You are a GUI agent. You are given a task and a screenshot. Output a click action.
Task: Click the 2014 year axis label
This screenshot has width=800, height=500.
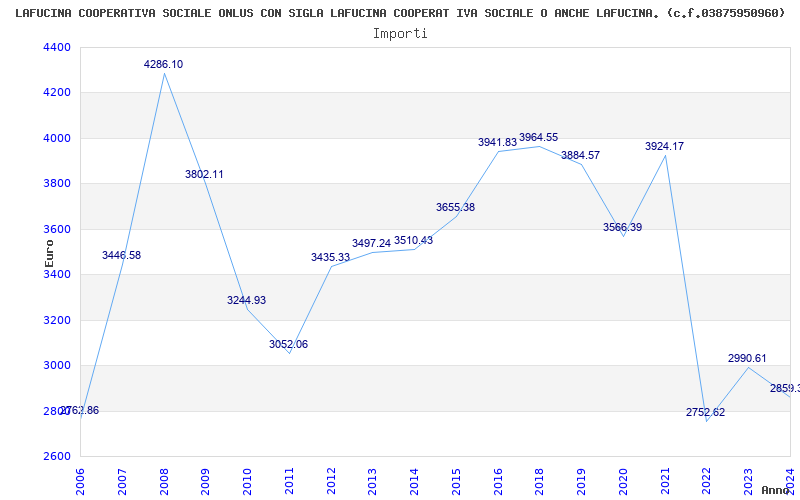click(414, 482)
